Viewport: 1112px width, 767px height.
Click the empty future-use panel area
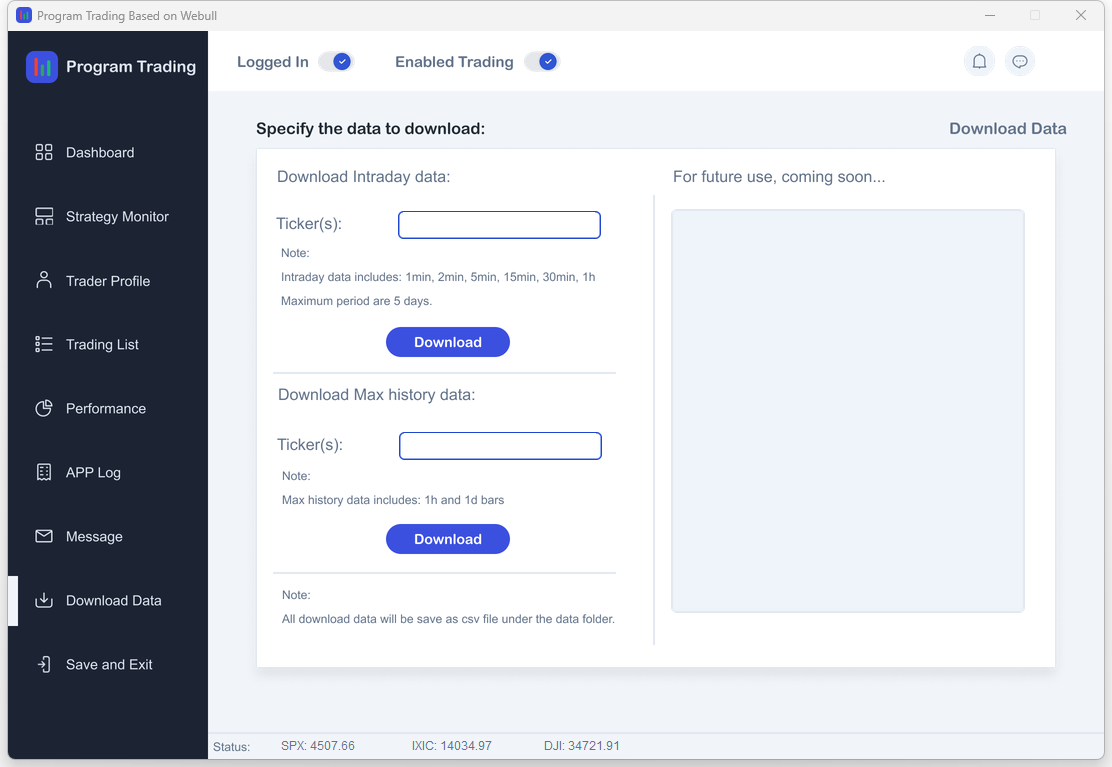[847, 410]
